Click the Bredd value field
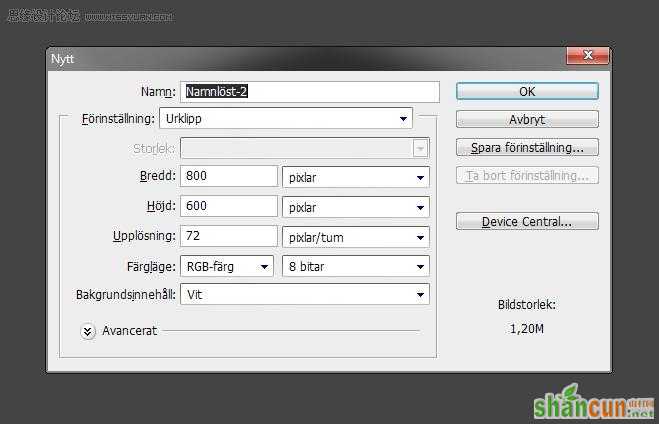This screenshot has width=659, height=424. (x=229, y=176)
